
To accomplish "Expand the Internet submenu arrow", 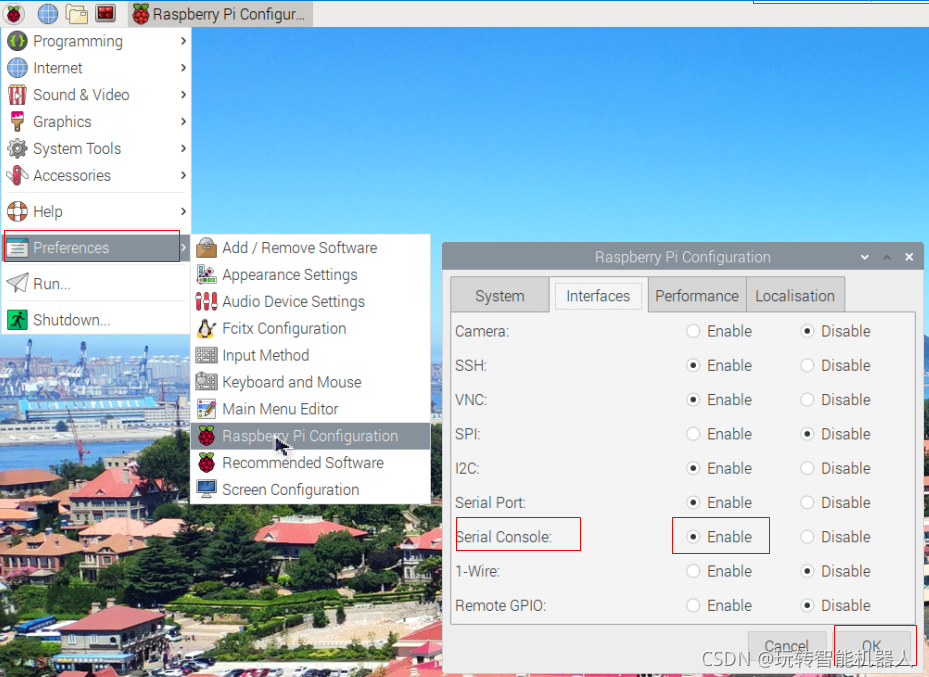I will (183, 68).
